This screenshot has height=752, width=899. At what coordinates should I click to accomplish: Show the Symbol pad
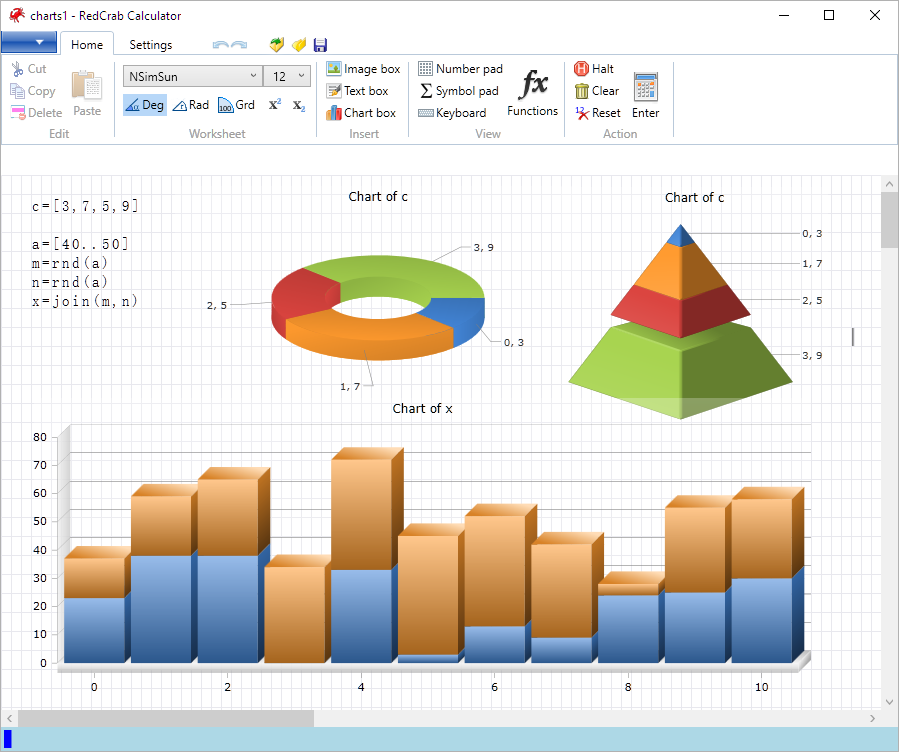click(x=459, y=91)
